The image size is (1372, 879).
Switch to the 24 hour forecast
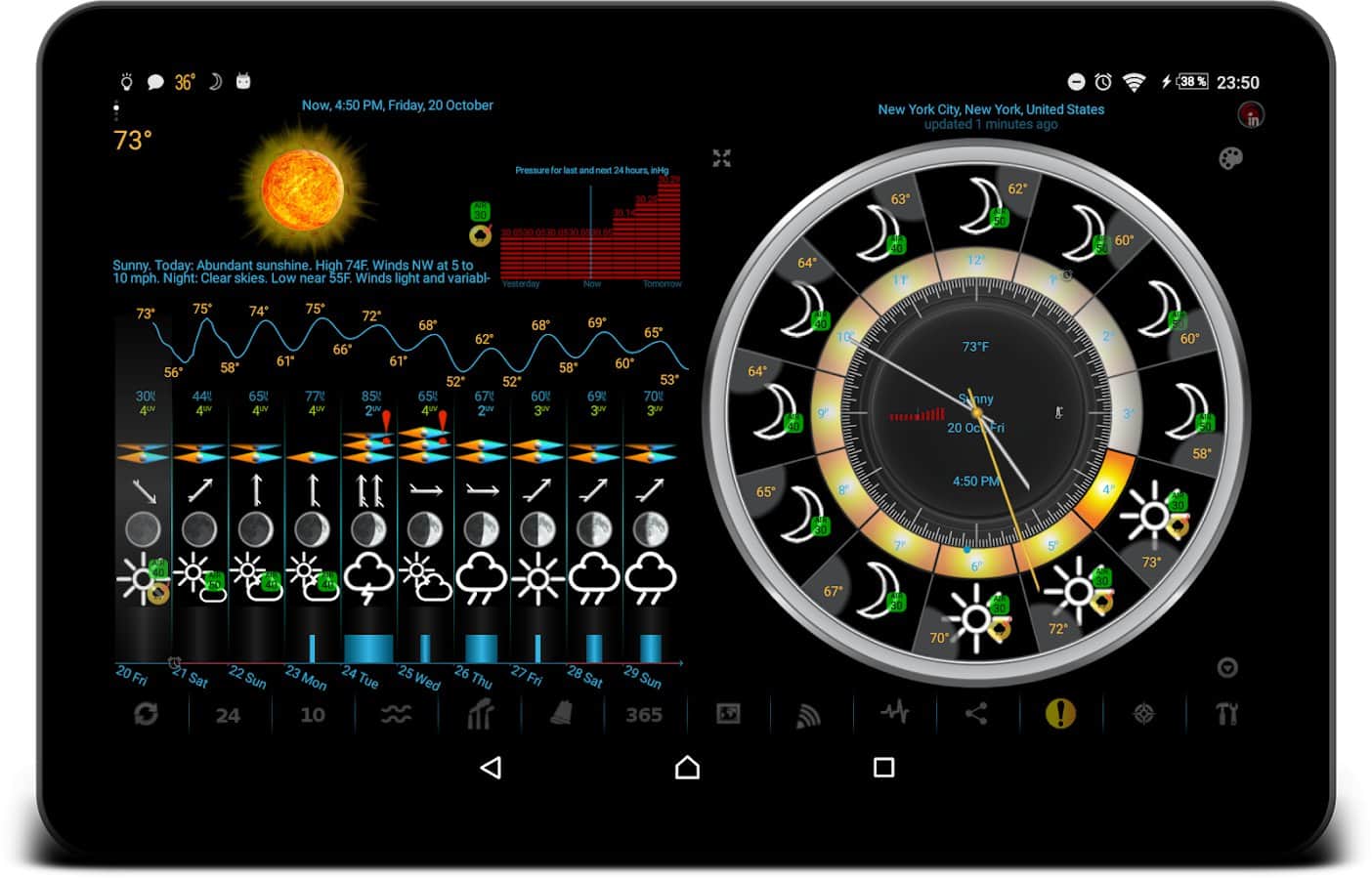tap(228, 715)
